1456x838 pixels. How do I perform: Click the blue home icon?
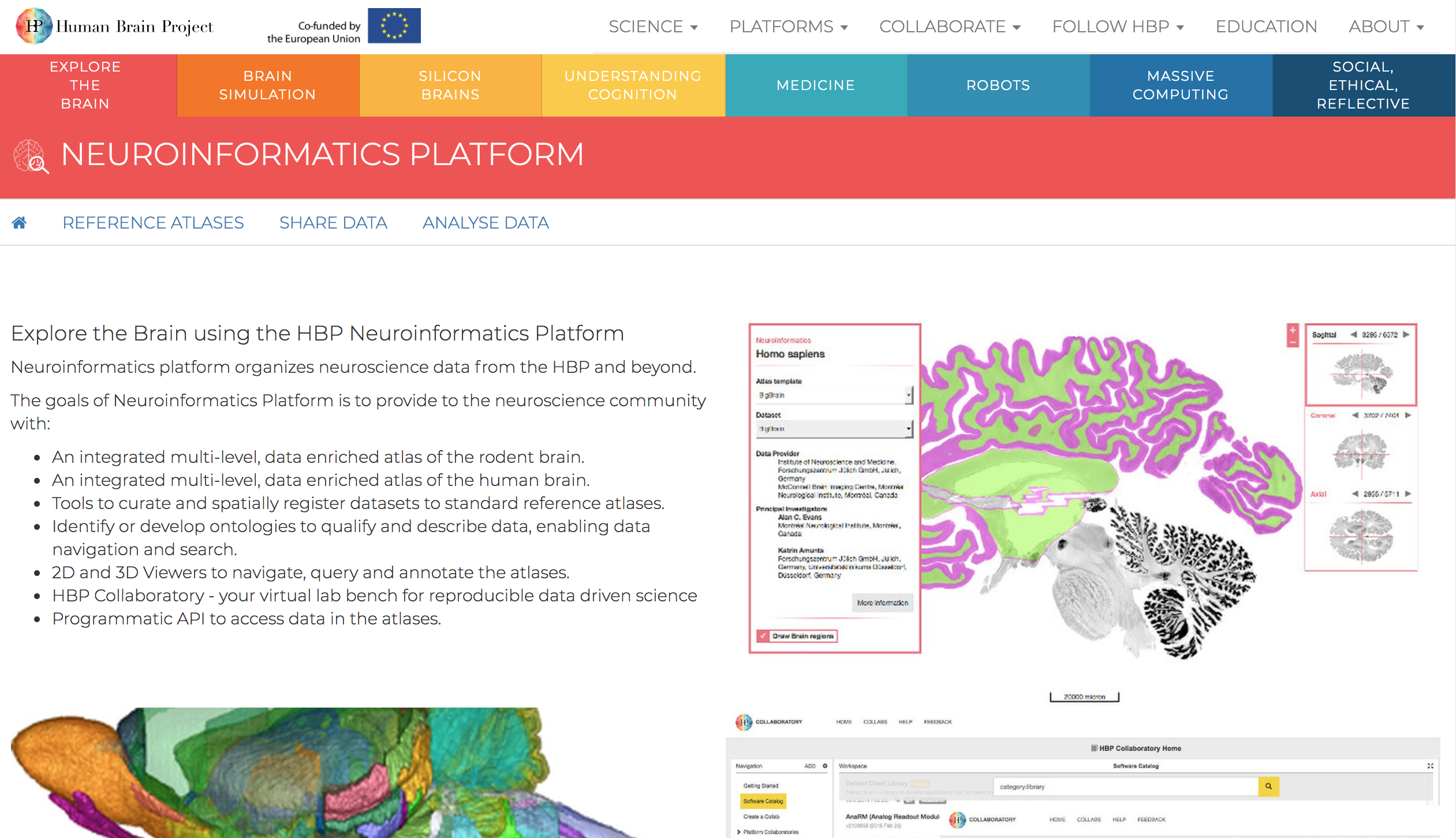[19, 223]
